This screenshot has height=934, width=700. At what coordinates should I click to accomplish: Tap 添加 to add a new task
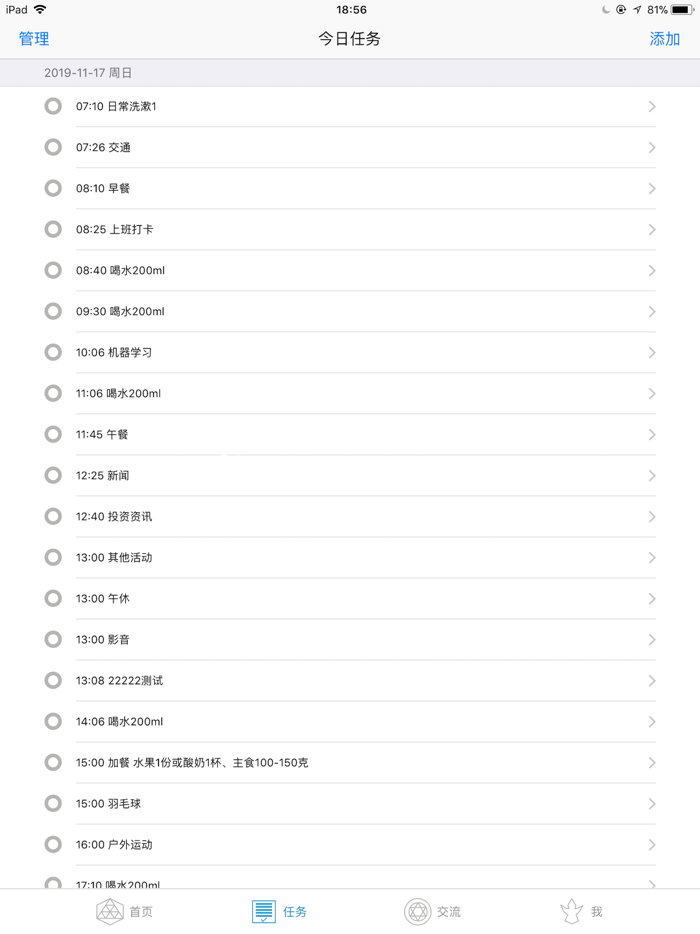pos(665,38)
